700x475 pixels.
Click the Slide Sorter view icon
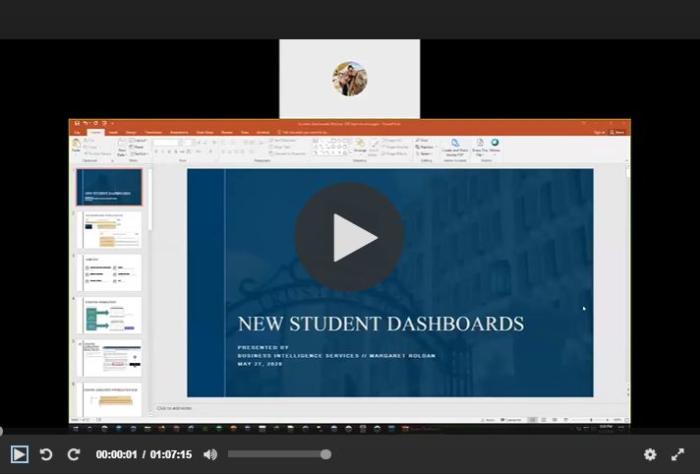tap(543, 420)
